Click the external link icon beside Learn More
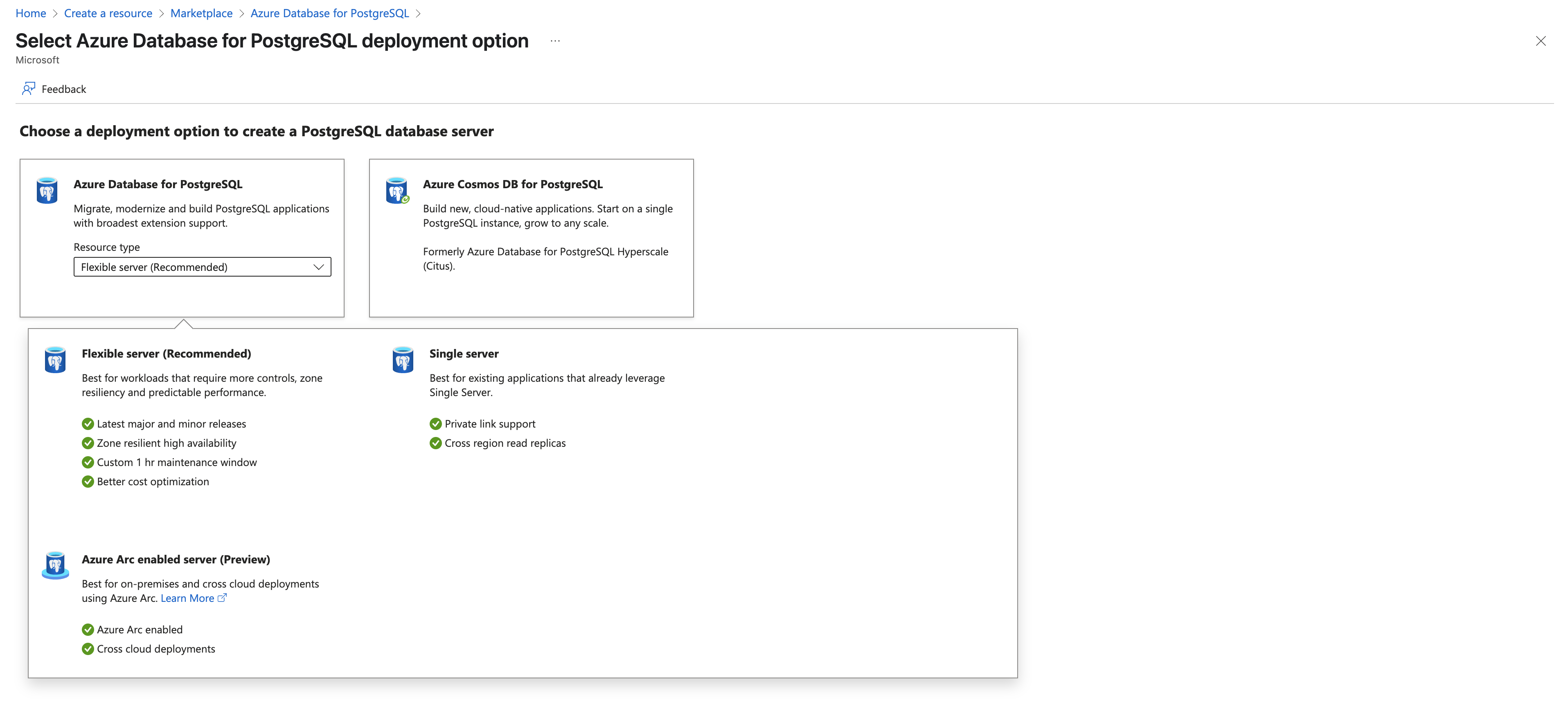Screen dimensions: 1568x725 click(x=222, y=598)
